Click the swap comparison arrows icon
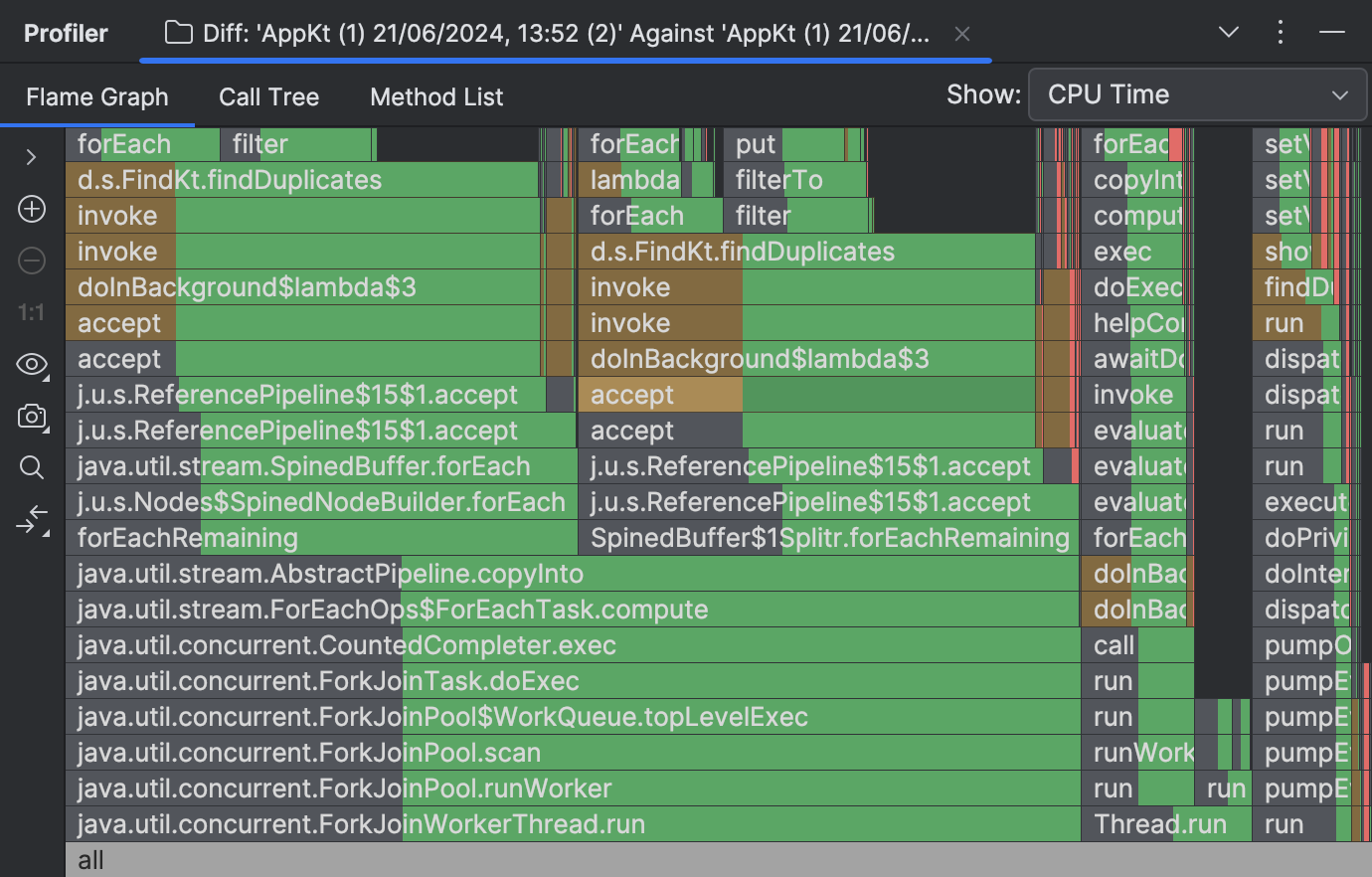1372x877 pixels. click(32, 517)
